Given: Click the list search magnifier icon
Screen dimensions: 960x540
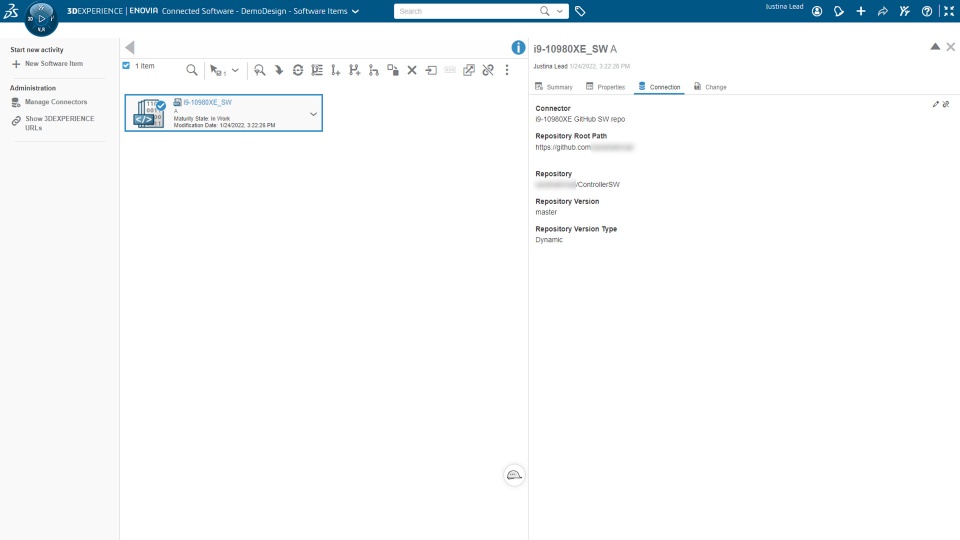Looking at the screenshot, I should [192, 70].
